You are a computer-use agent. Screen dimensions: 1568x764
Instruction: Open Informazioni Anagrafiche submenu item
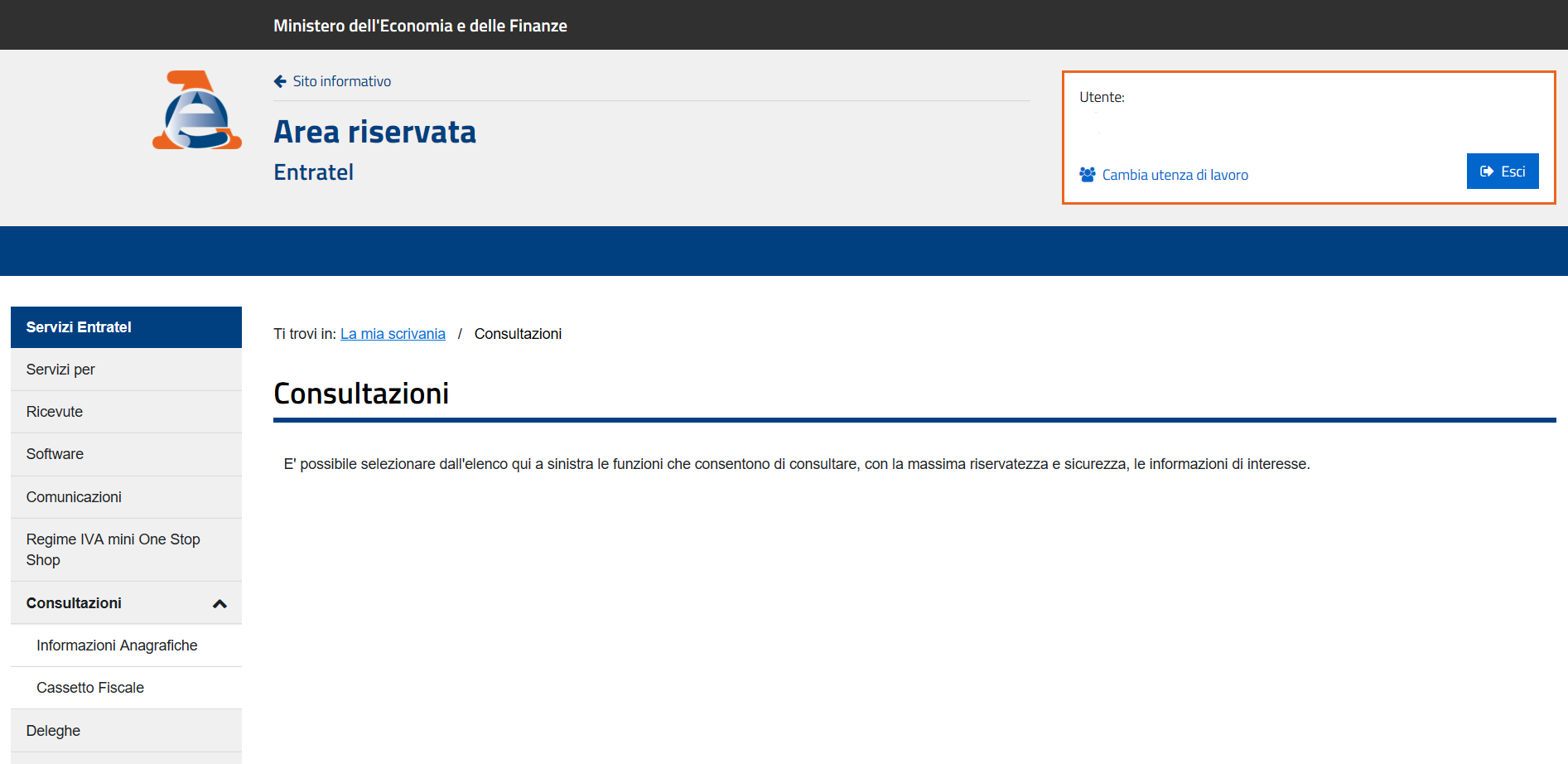tap(117, 646)
